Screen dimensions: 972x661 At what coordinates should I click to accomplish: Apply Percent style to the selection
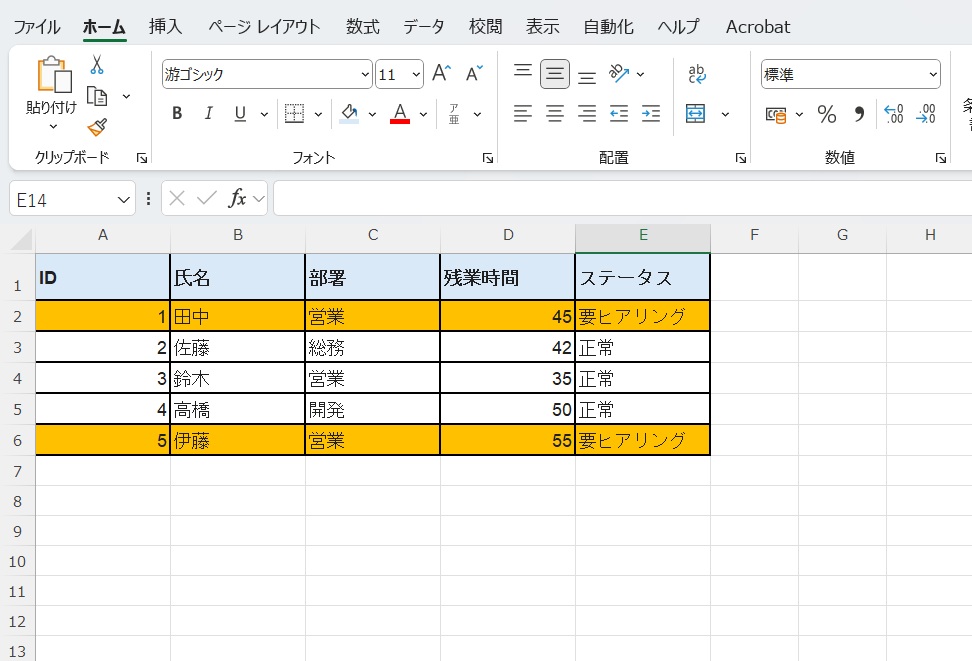[x=827, y=114]
